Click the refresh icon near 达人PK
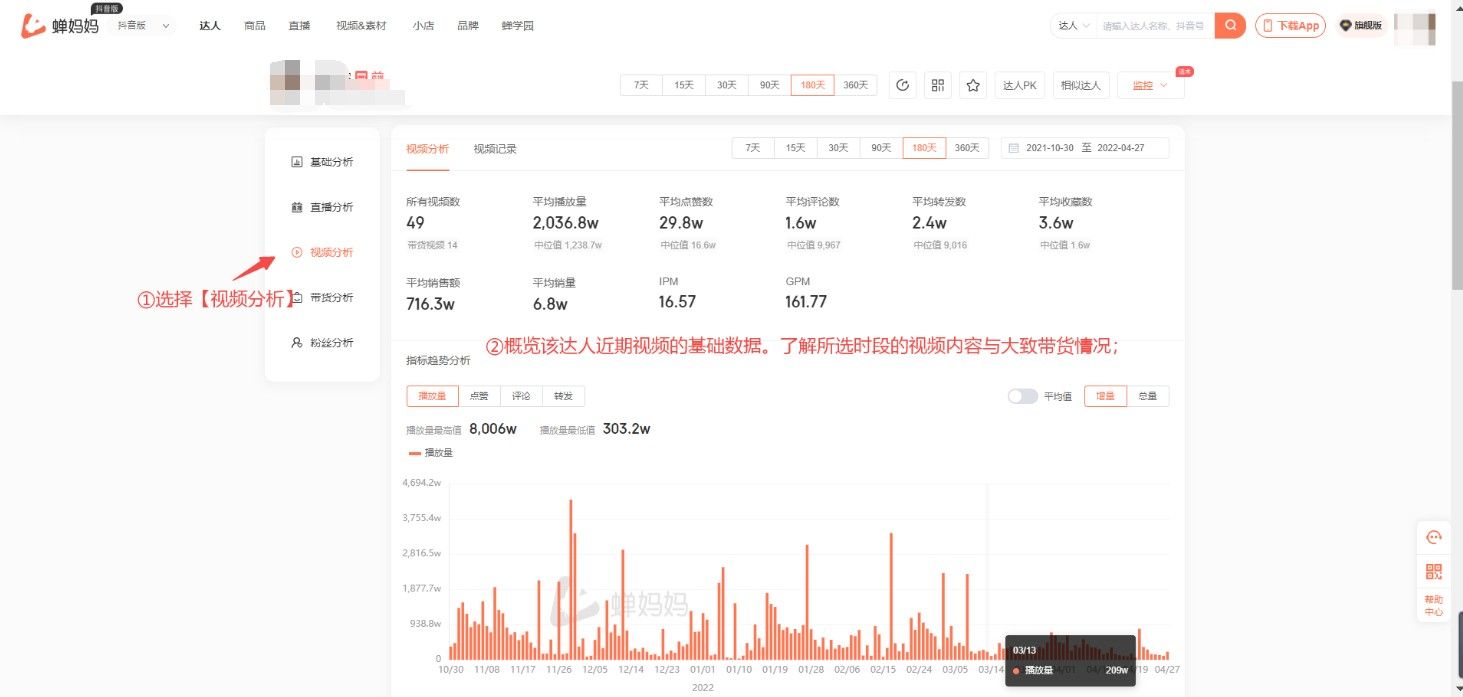Image resolution: width=1463 pixels, height=697 pixels. point(903,85)
